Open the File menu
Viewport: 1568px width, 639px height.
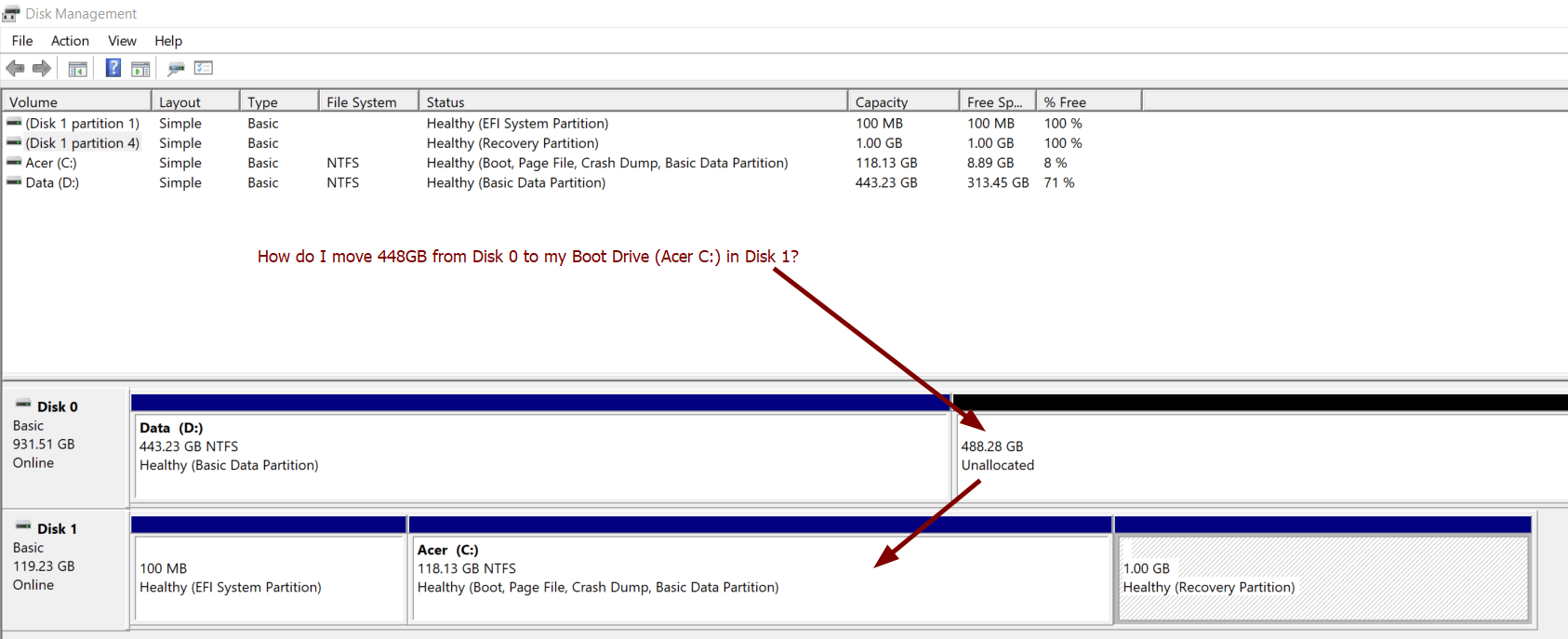click(22, 41)
